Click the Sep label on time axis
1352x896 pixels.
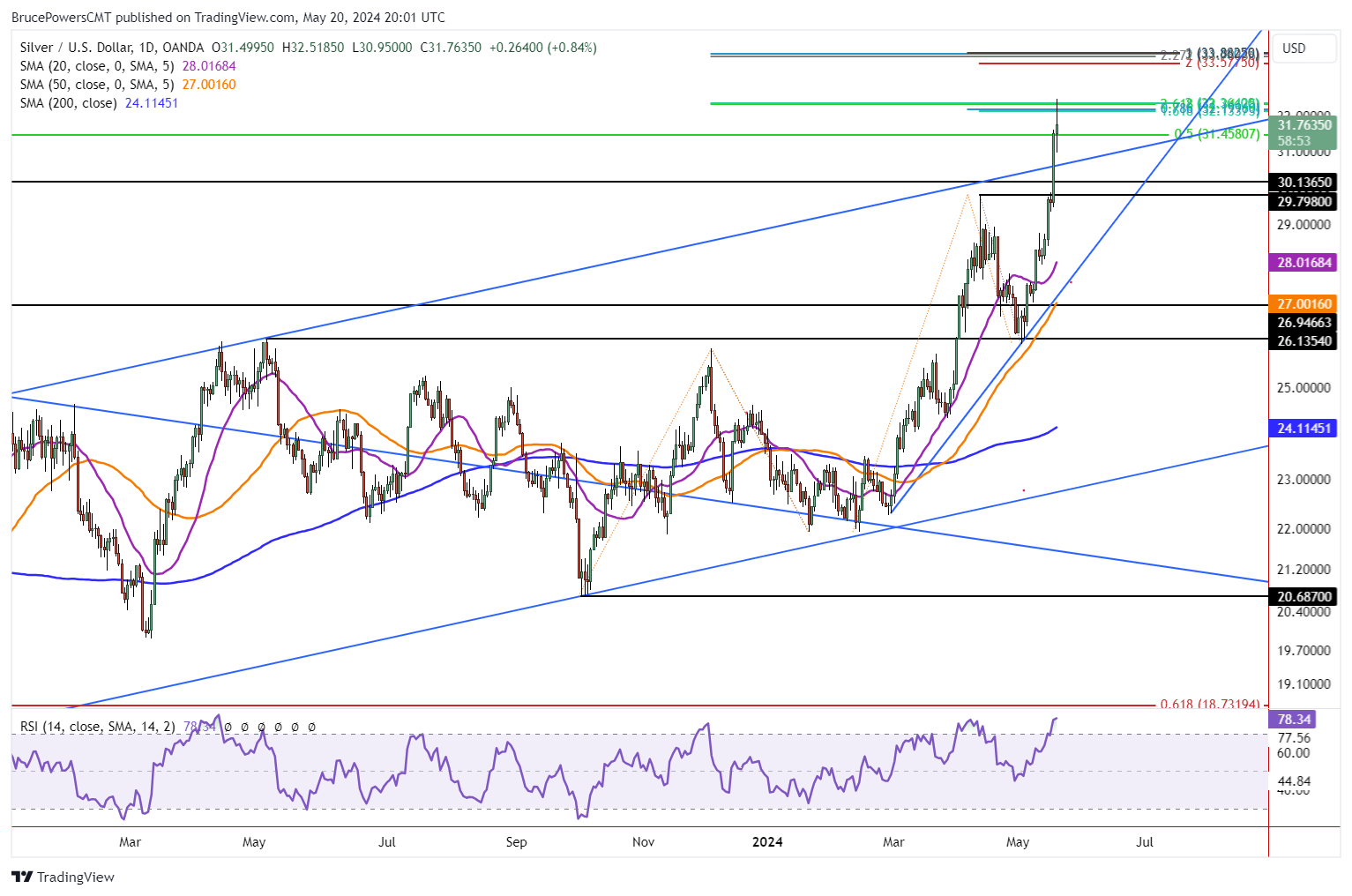tap(516, 842)
